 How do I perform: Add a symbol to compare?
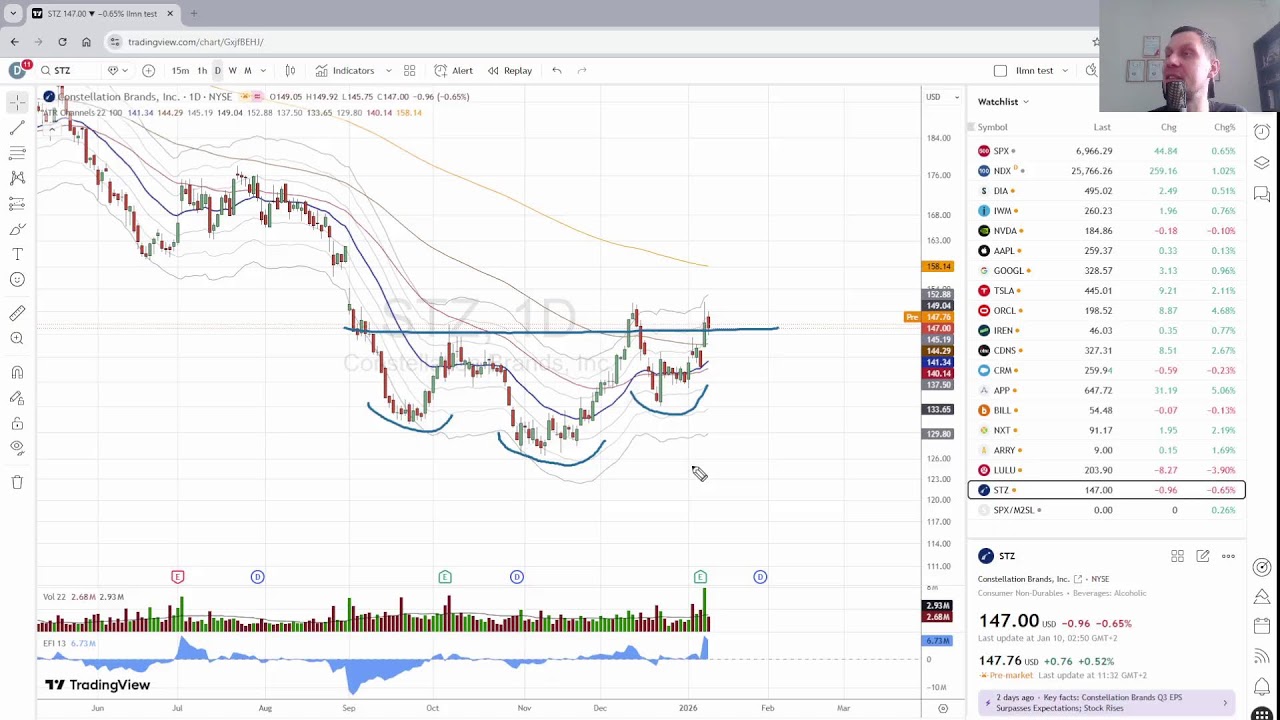[x=148, y=70]
